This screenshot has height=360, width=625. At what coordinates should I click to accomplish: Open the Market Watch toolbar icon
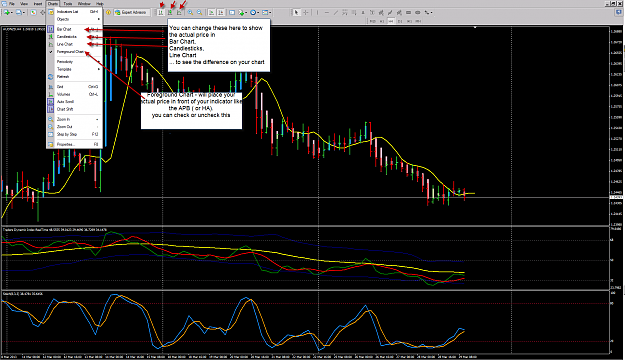tap(33, 12)
